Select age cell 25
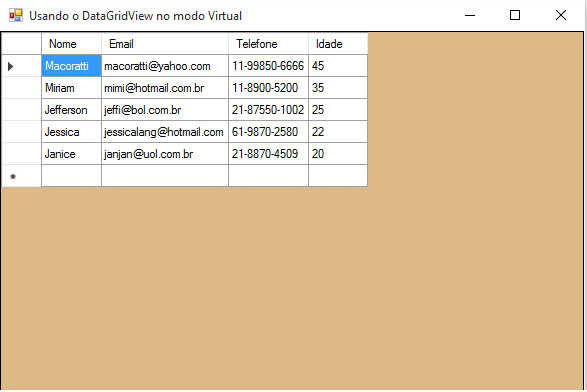Screen dimensions: 587x392 338,110
